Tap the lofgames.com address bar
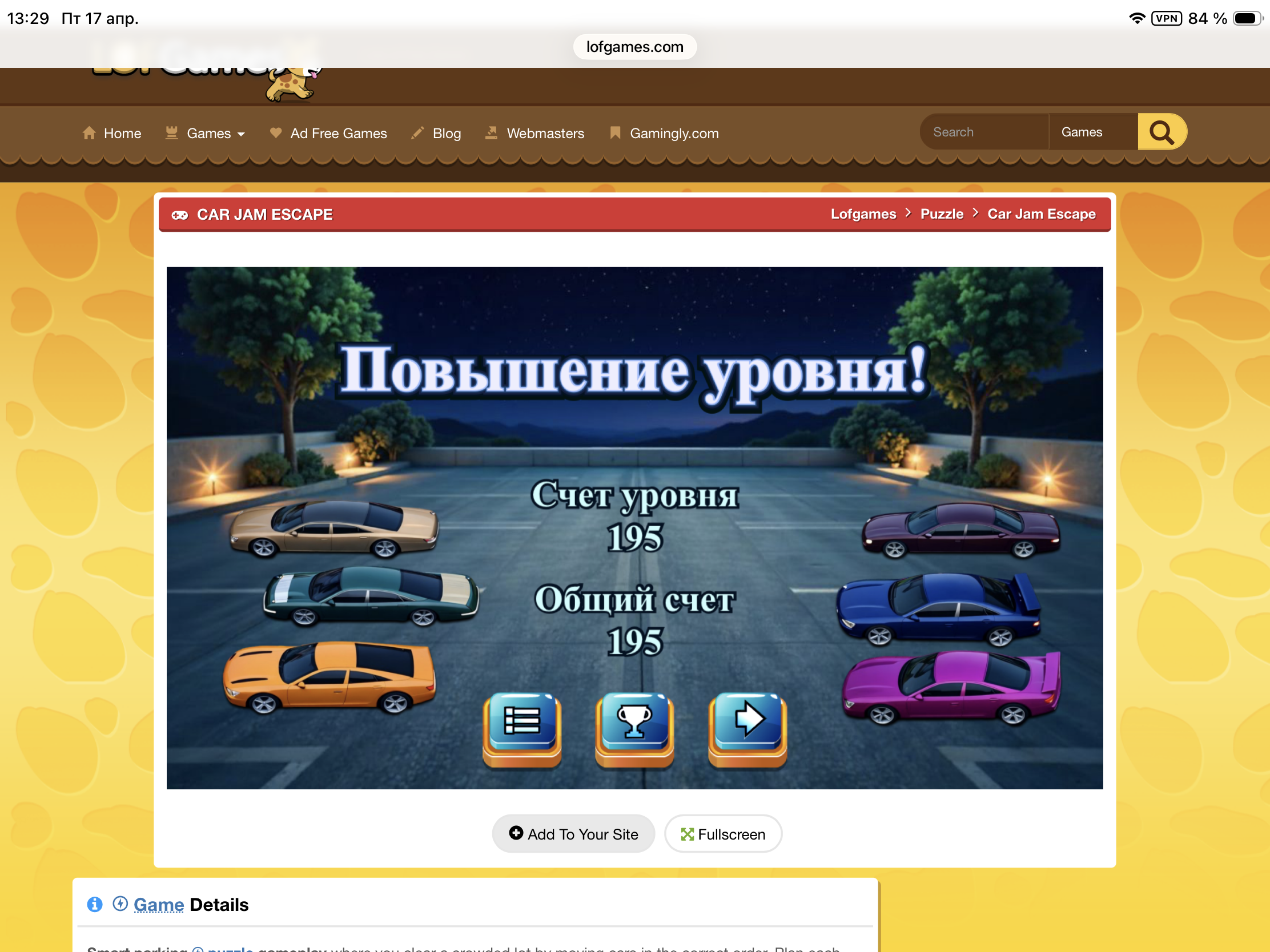1270x952 pixels. (x=634, y=46)
